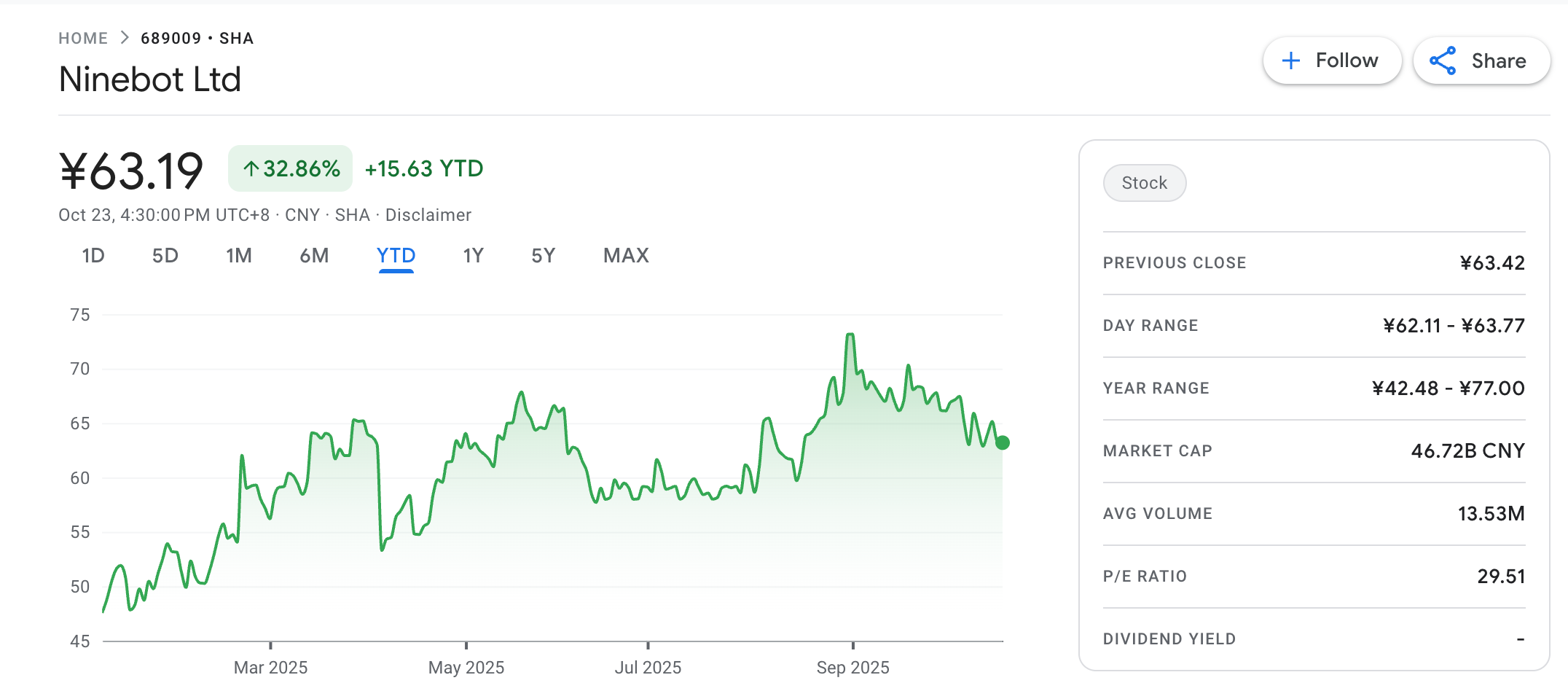Click the Stock category chip
The width and height of the screenshot is (1568, 691).
1145,183
